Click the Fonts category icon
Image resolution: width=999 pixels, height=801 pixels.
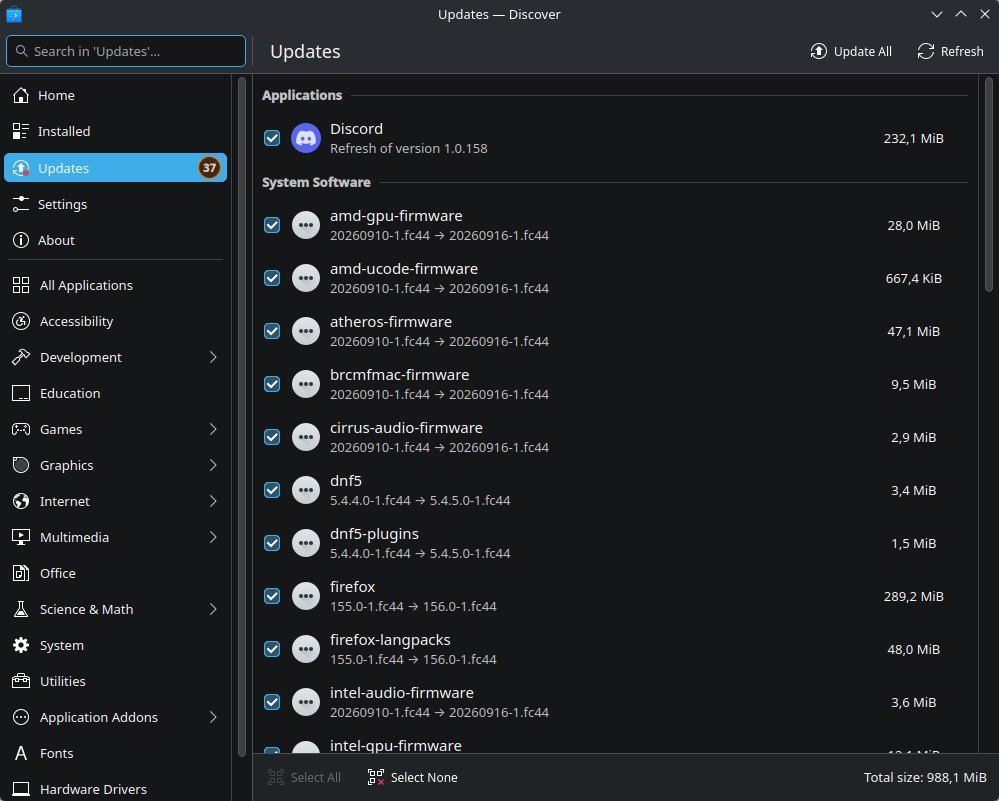coord(21,753)
